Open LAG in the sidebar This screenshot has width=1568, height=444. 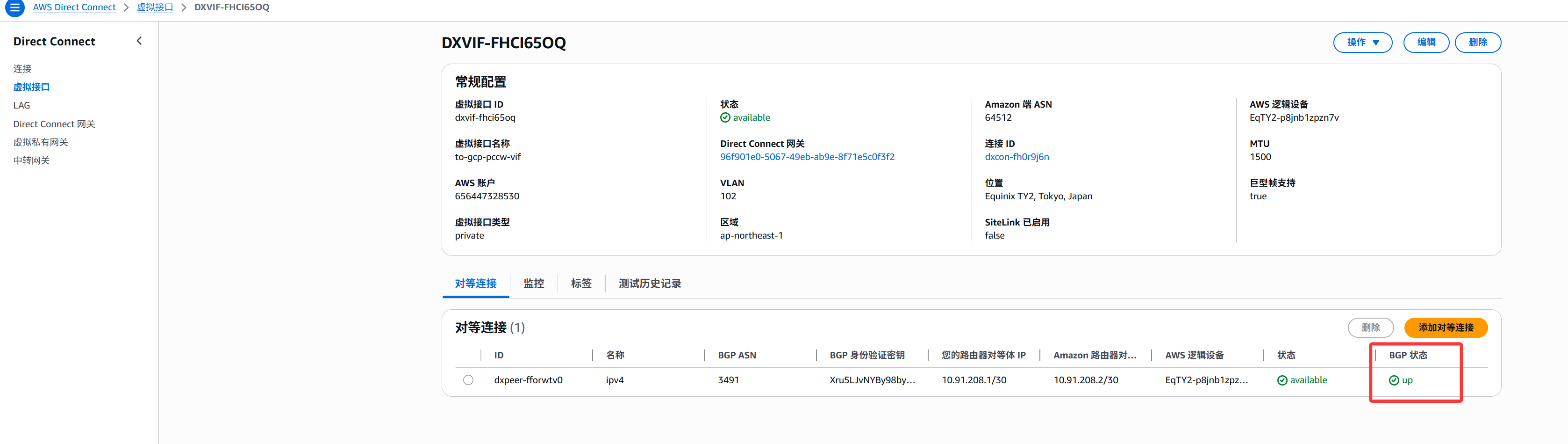pos(21,105)
